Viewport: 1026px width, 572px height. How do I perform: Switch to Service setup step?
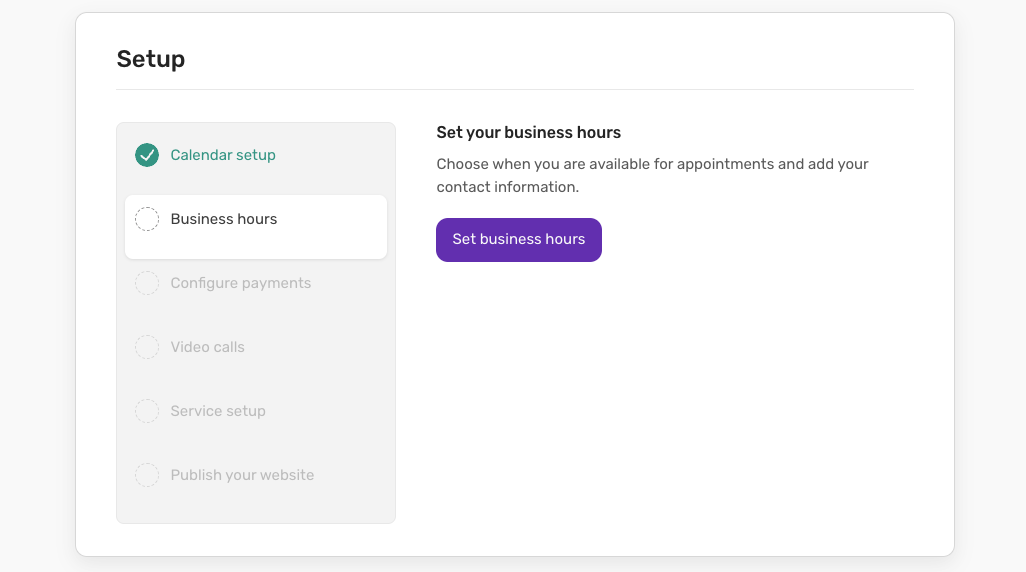[x=218, y=411]
